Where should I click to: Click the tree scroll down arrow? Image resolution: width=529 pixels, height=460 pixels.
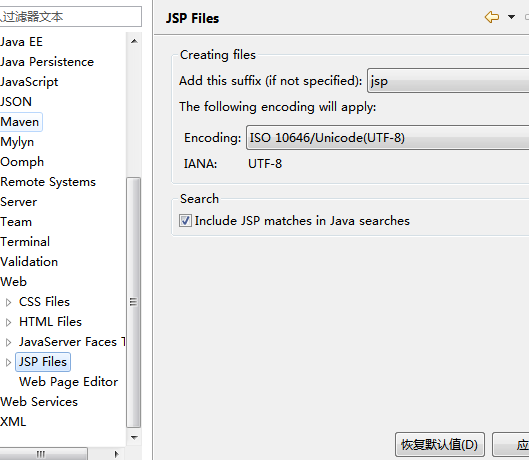(134, 437)
